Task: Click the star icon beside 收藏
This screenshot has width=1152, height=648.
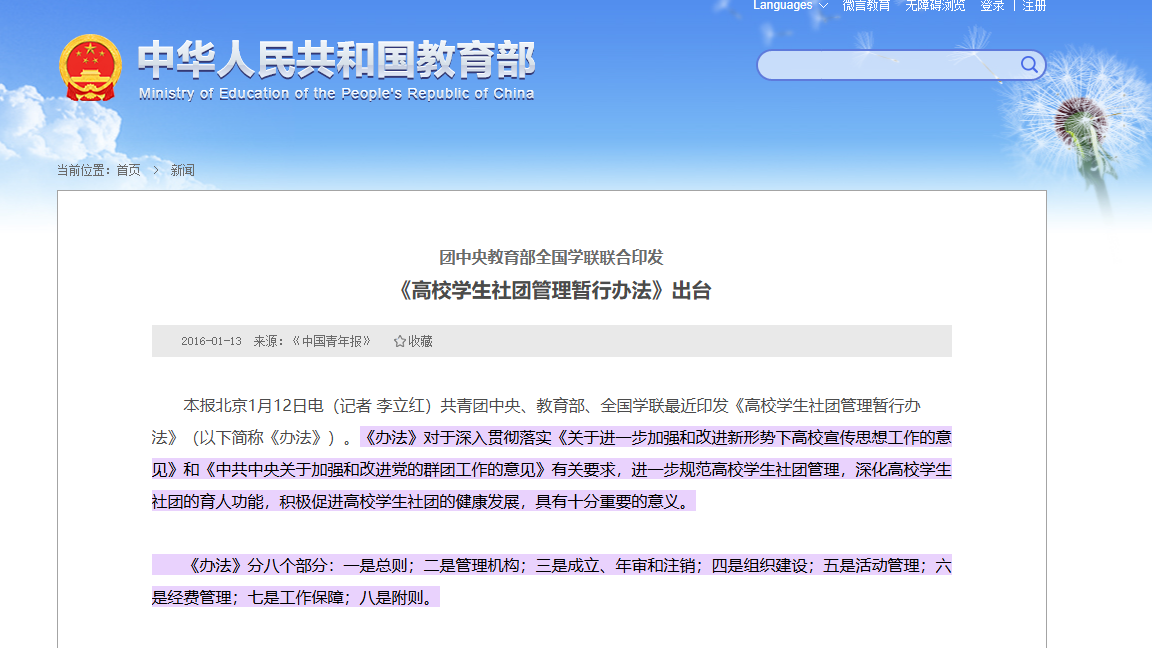Action: click(x=400, y=341)
